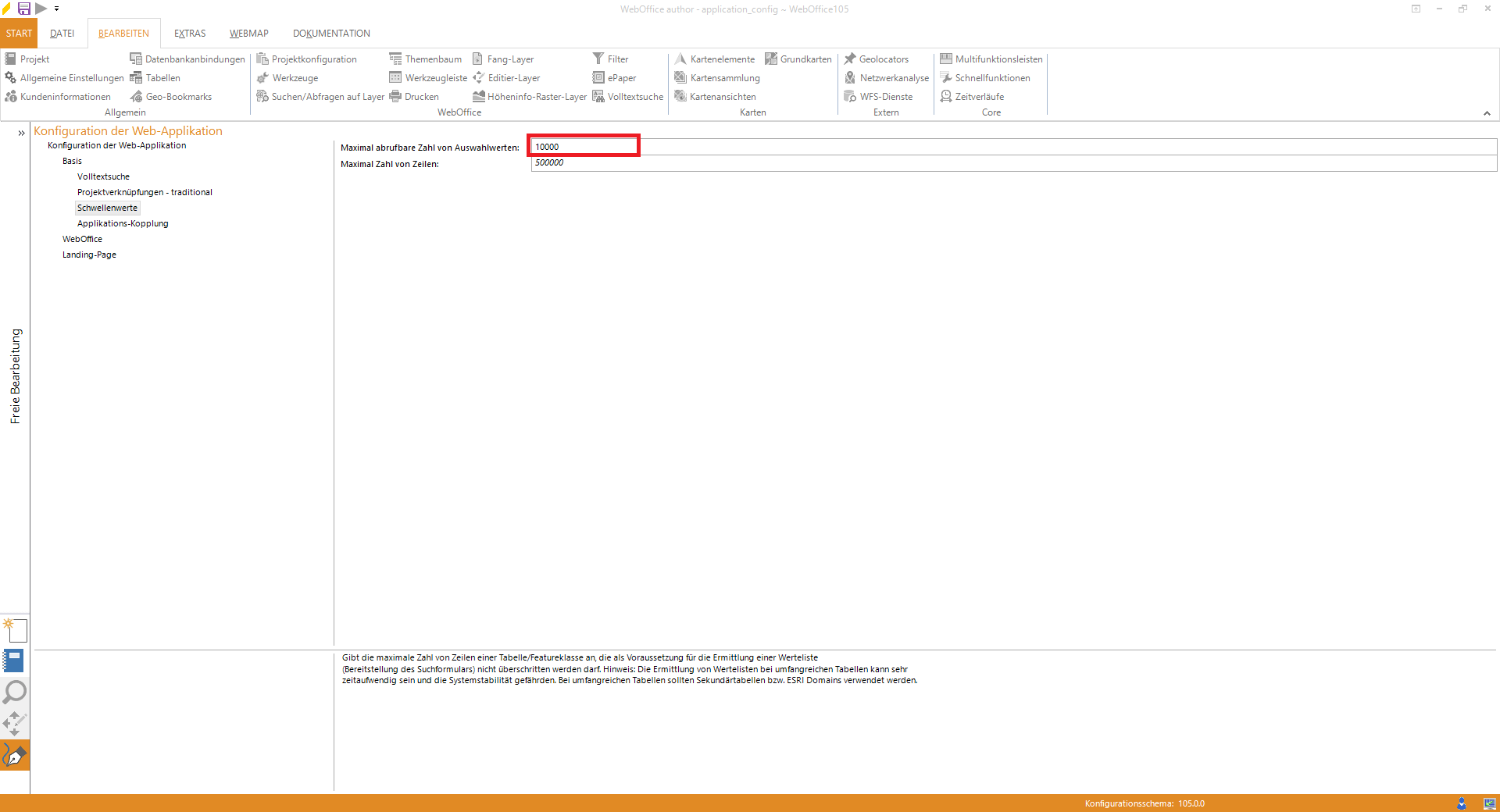Screen dimensions: 1500x812
Task: Click the Maximal Zahl von Zeilen field
Action: (1012, 163)
